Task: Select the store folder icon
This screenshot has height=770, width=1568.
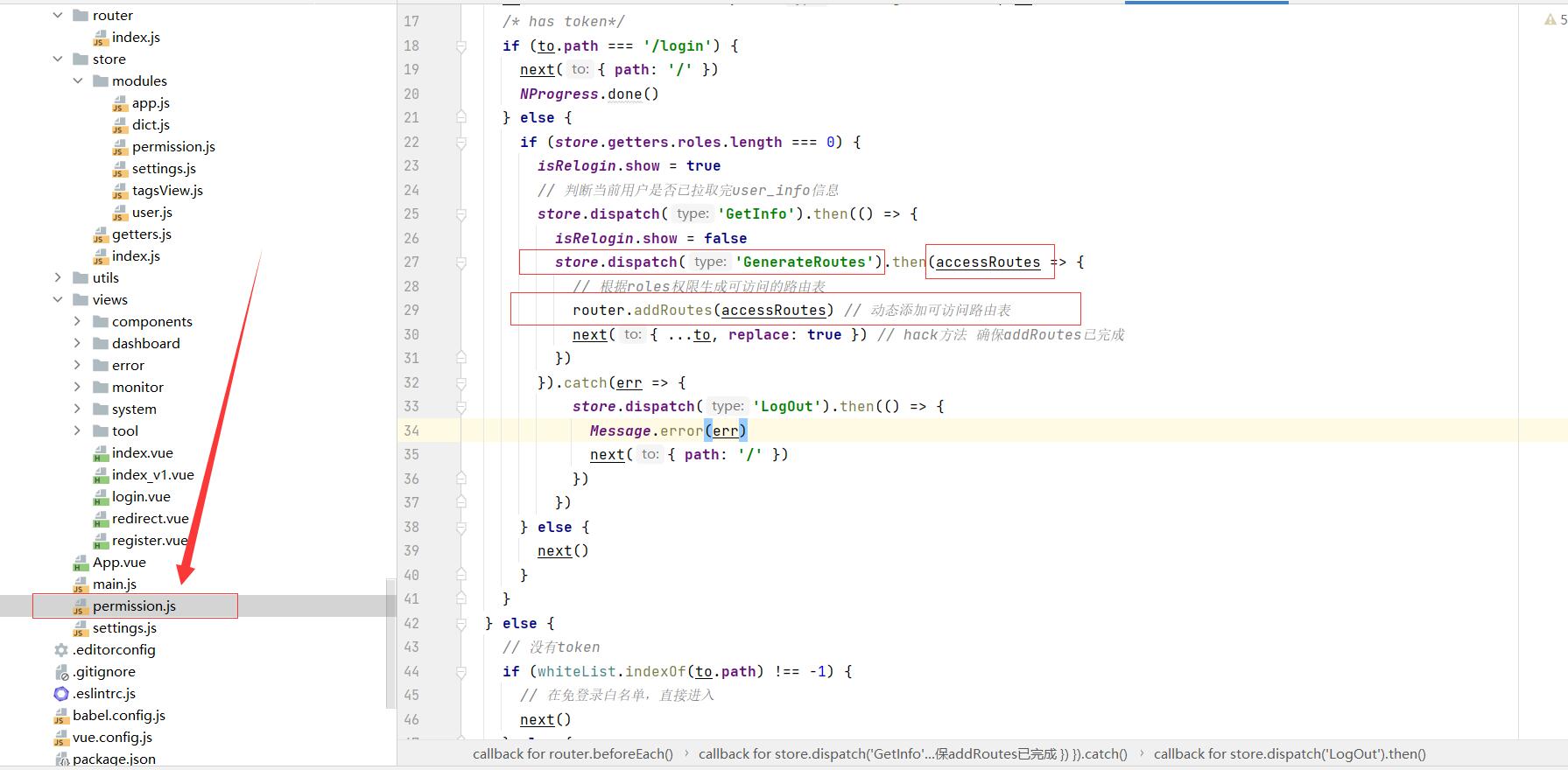Action: click(x=81, y=59)
